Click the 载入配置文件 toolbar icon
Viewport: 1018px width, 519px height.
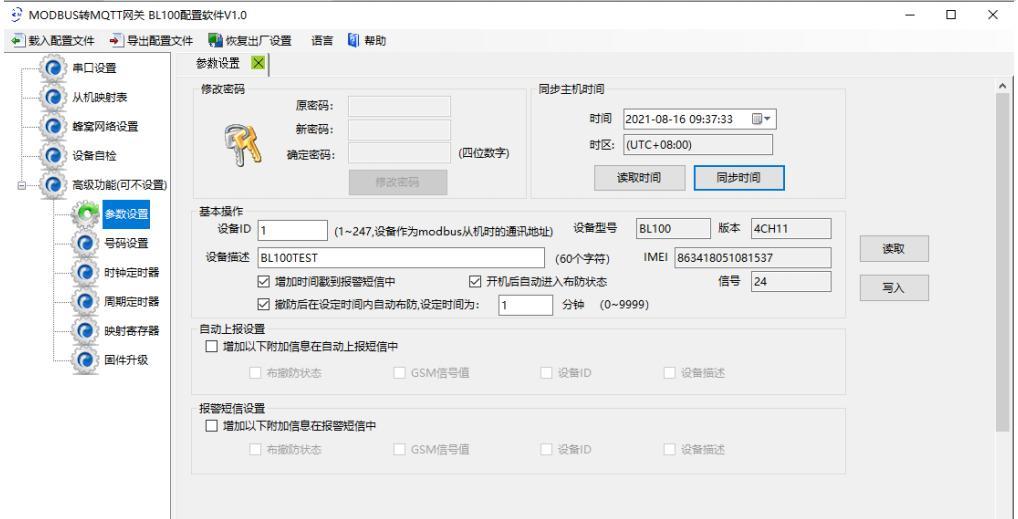18,41
